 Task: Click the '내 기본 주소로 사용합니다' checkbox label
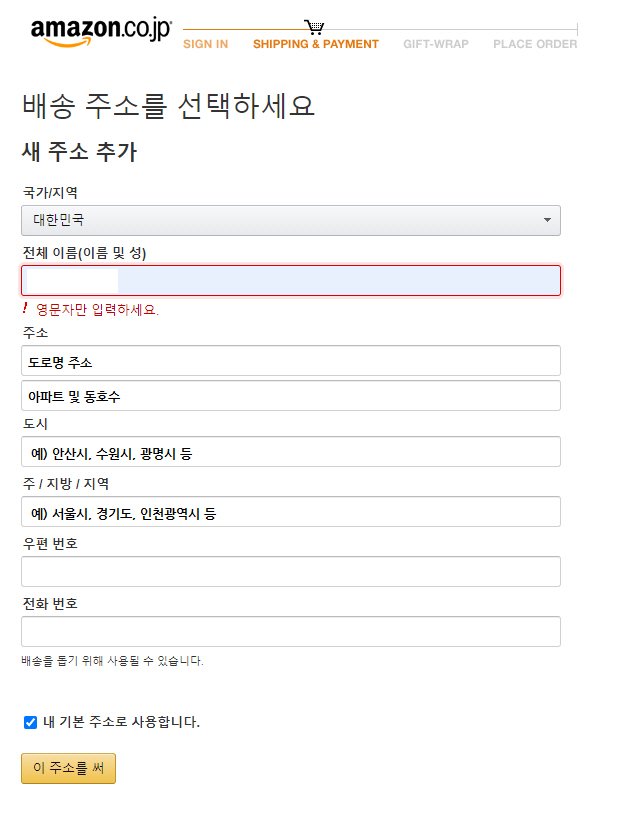121,722
